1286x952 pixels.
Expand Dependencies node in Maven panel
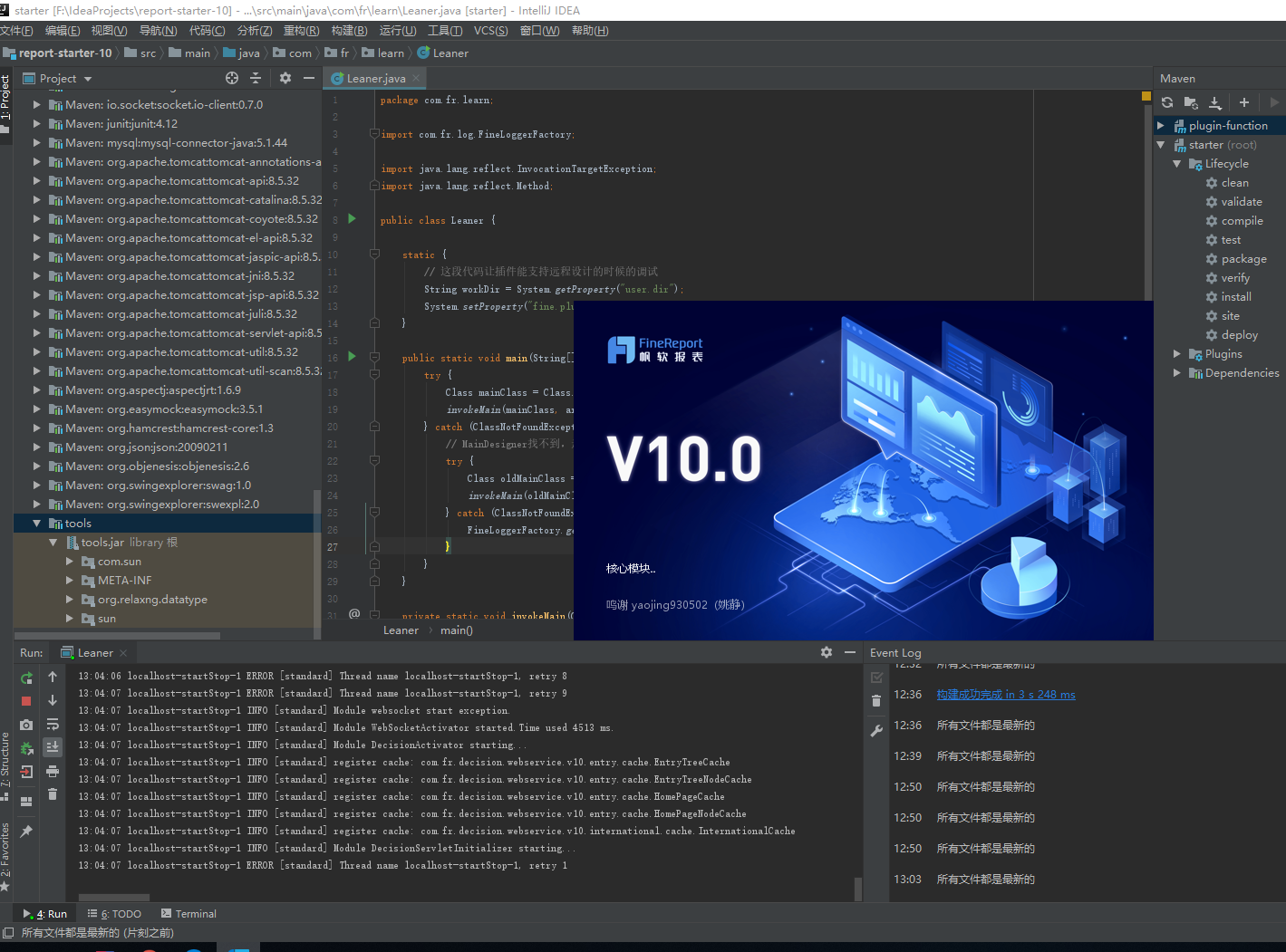(x=1177, y=373)
